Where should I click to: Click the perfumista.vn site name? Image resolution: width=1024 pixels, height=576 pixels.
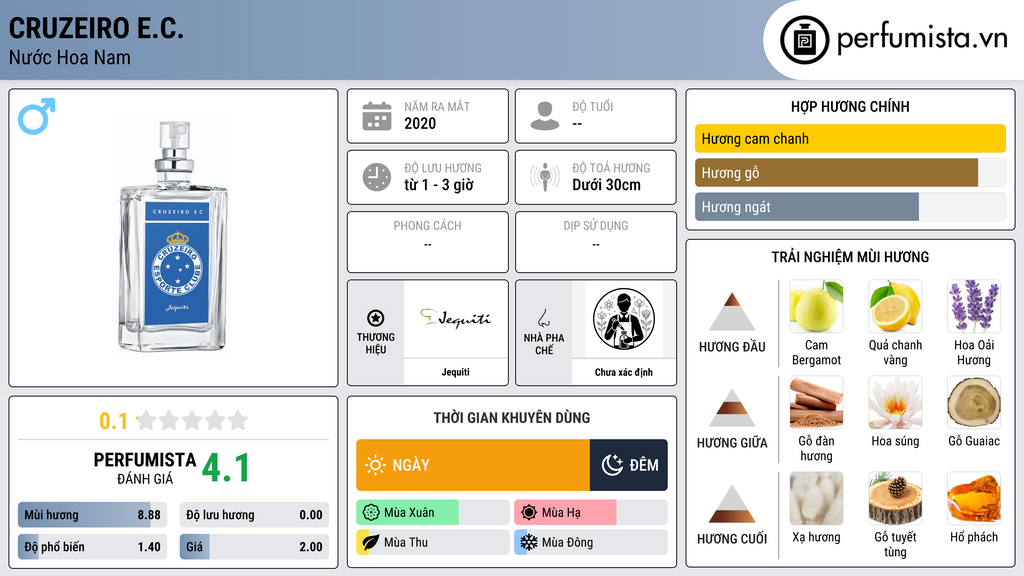(x=922, y=38)
